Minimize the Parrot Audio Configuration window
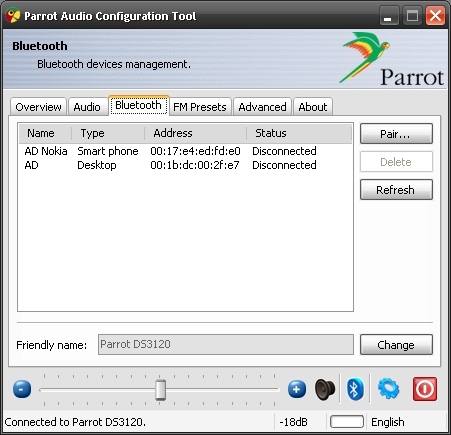The height and width of the screenshot is (435, 451). (389, 16)
